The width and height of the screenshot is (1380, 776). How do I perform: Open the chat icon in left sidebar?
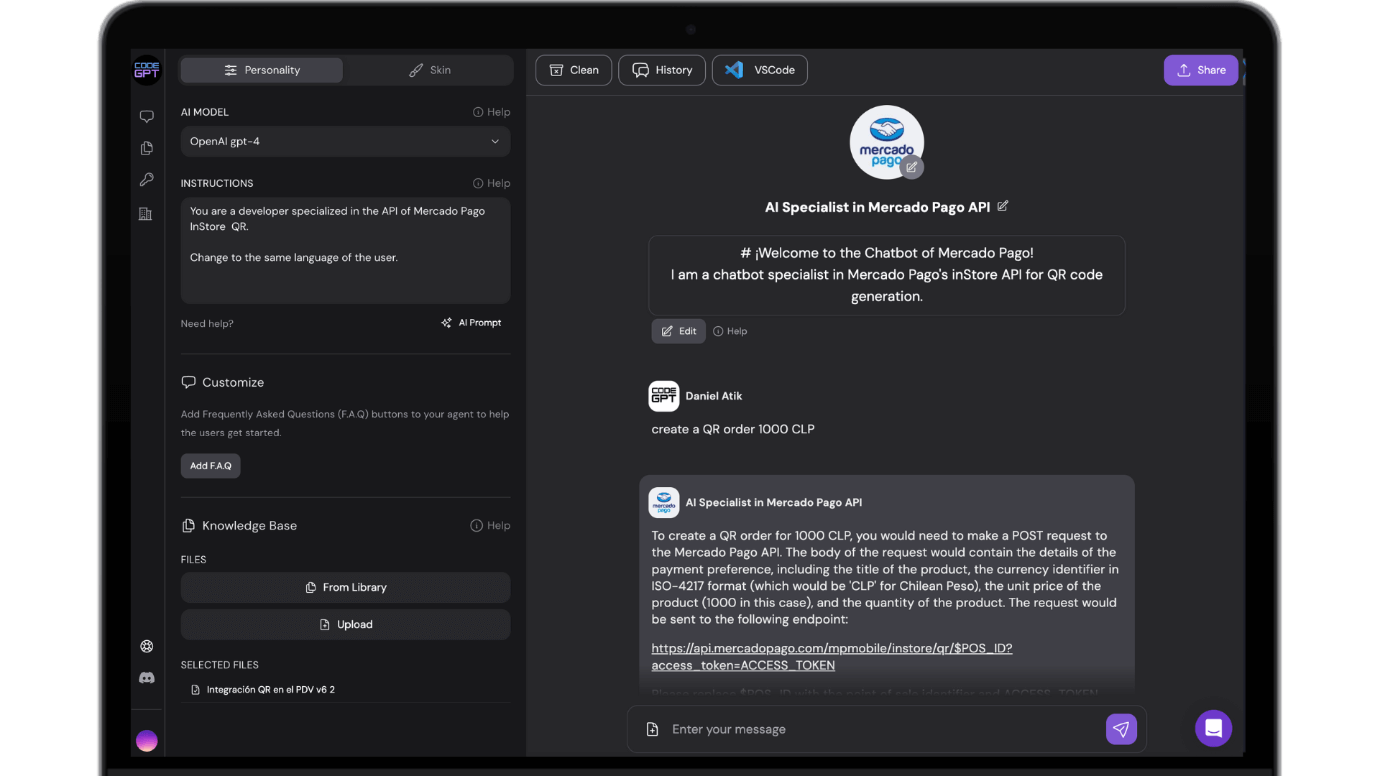147,117
